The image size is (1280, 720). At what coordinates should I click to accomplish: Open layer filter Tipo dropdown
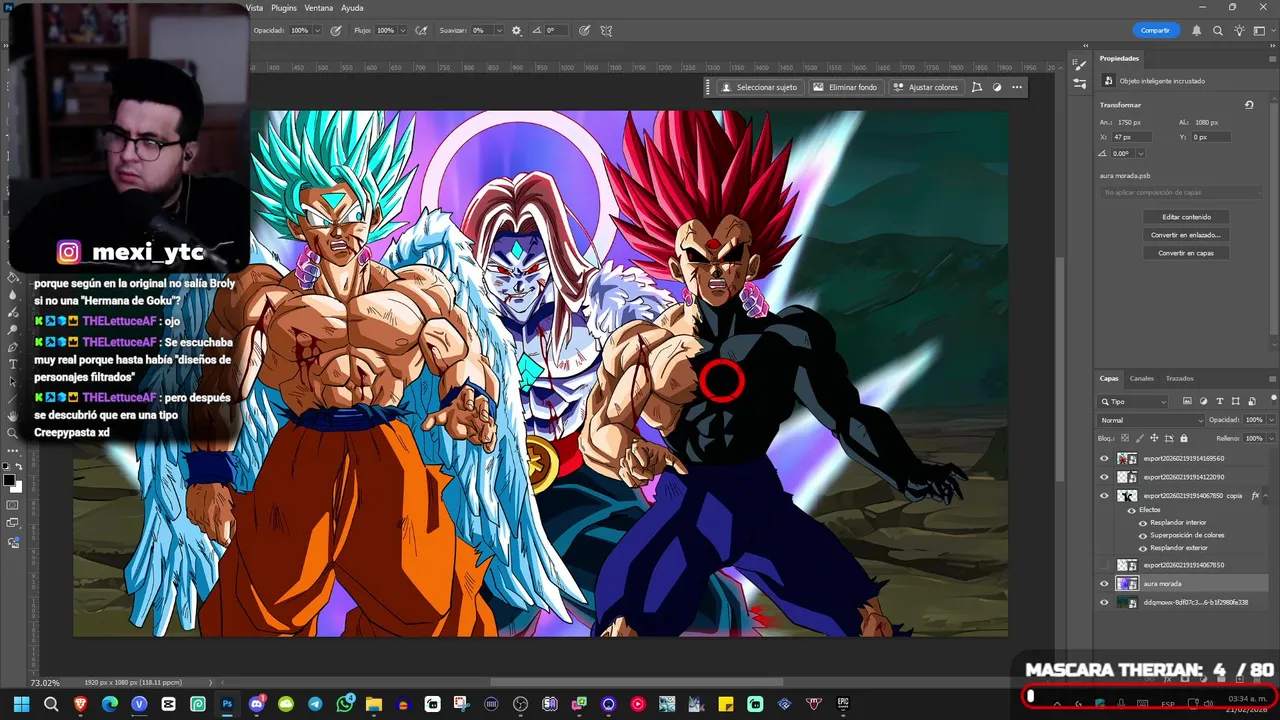1133,401
